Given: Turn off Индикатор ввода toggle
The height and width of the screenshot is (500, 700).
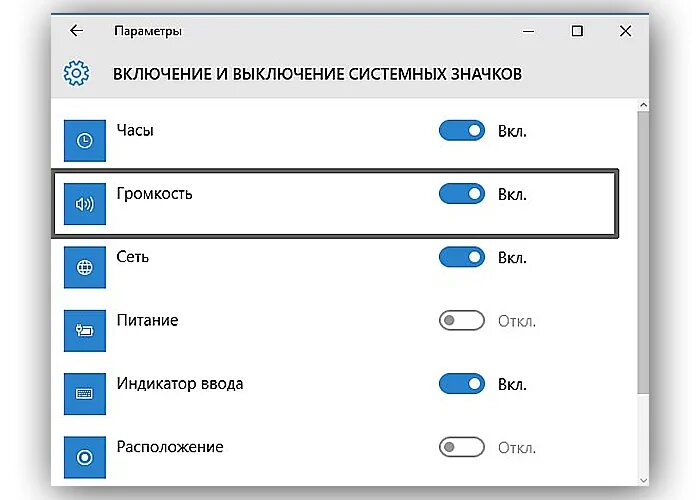Looking at the screenshot, I should coord(461,384).
